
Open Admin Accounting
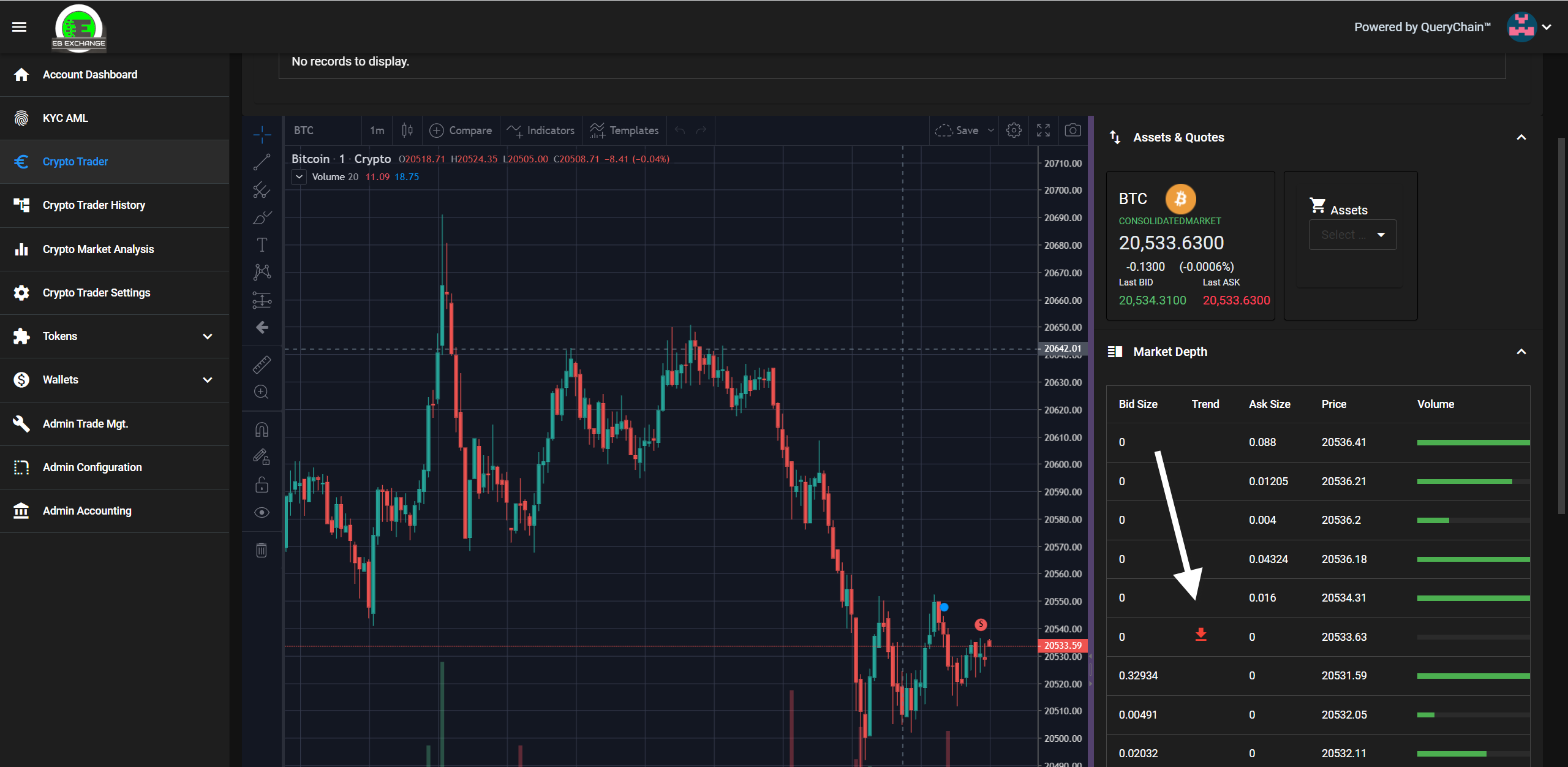(115, 511)
